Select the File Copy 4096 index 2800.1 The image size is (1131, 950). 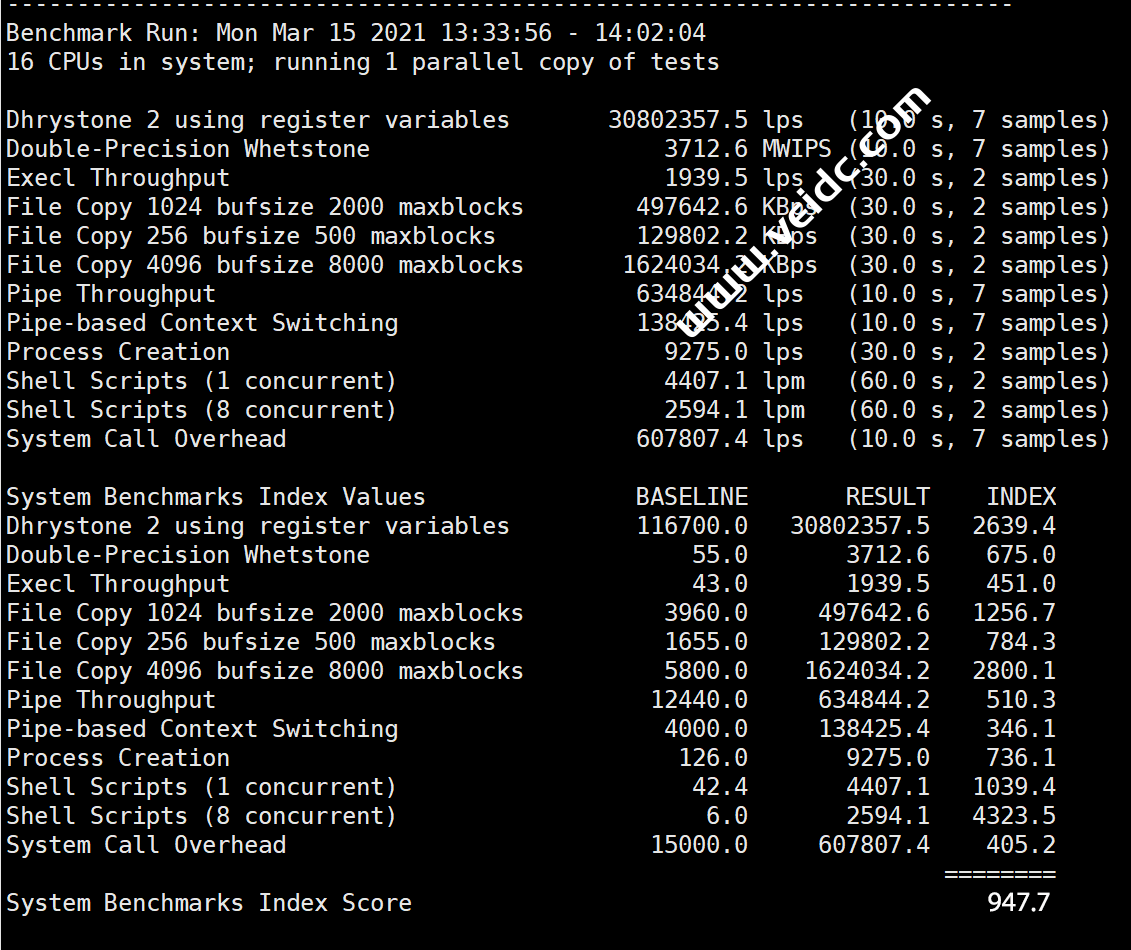1014,671
